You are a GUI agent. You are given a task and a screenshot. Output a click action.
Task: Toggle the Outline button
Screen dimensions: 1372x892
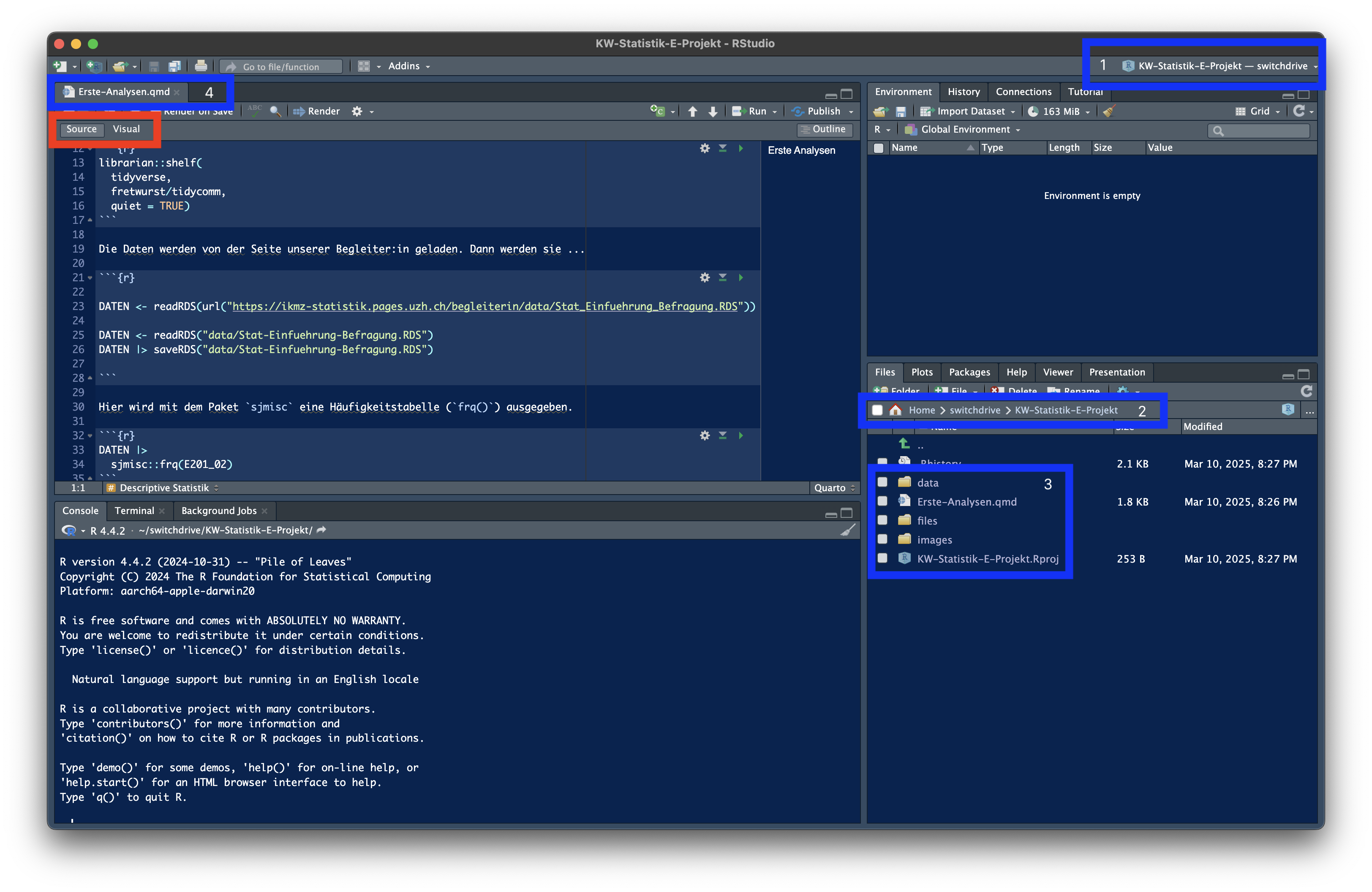(x=824, y=129)
